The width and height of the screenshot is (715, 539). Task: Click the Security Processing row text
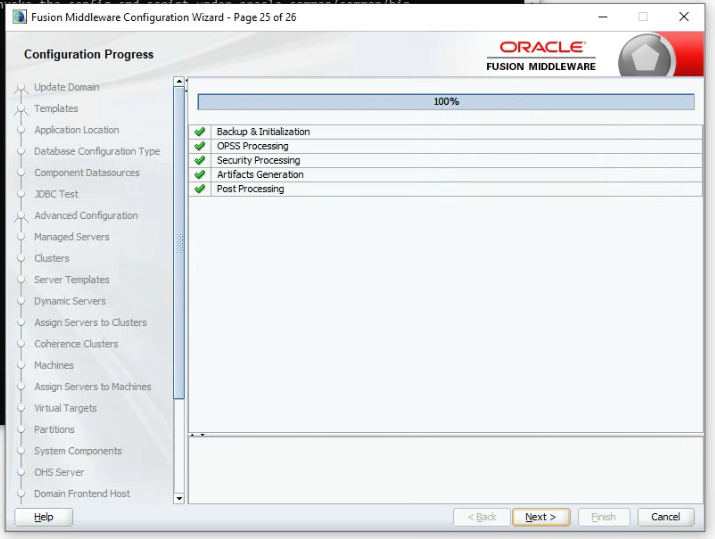click(258, 161)
